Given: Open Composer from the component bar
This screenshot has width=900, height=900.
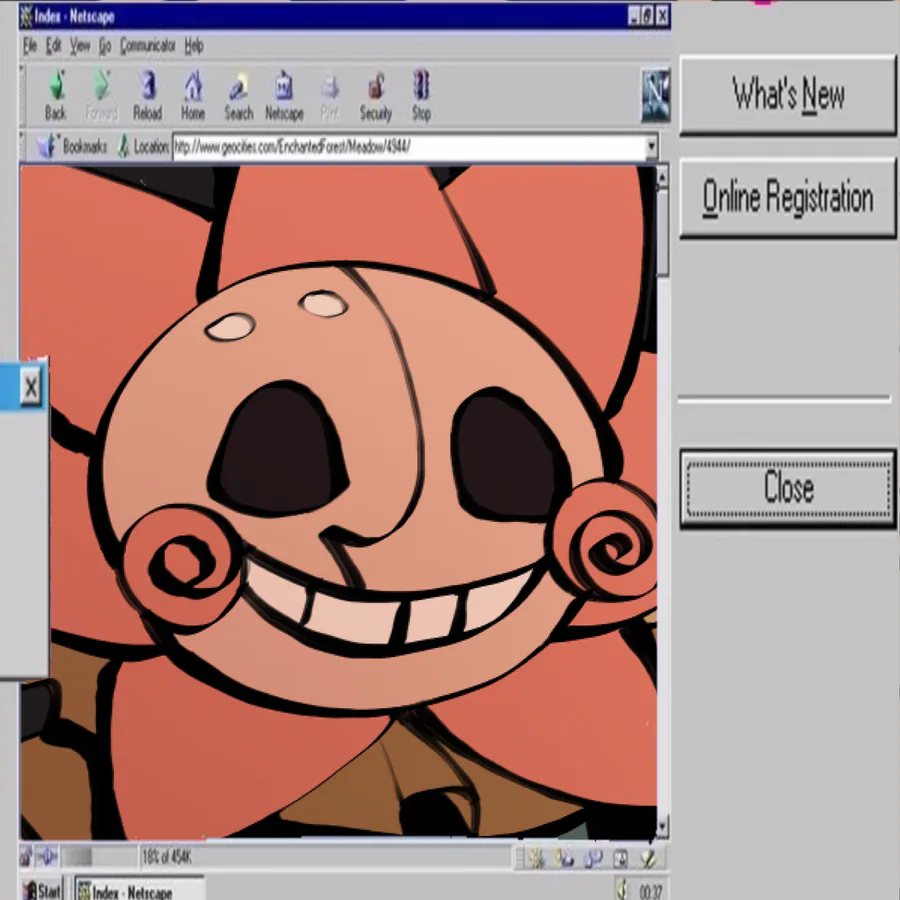Looking at the screenshot, I should click(x=649, y=858).
